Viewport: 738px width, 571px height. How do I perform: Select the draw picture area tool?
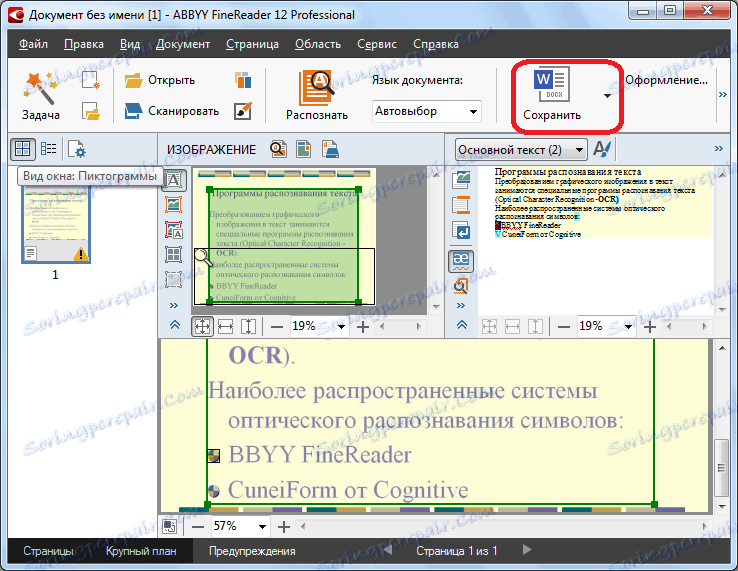click(173, 205)
